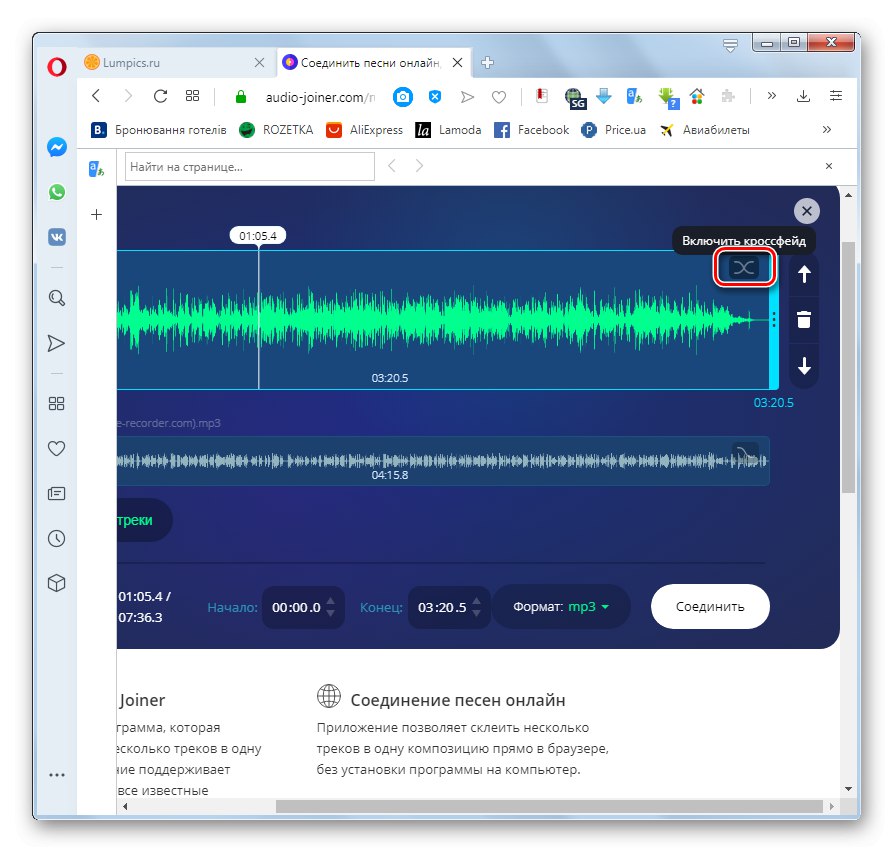Move the track up with the arrow
The height and width of the screenshot is (853, 894).
click(804, 274)
